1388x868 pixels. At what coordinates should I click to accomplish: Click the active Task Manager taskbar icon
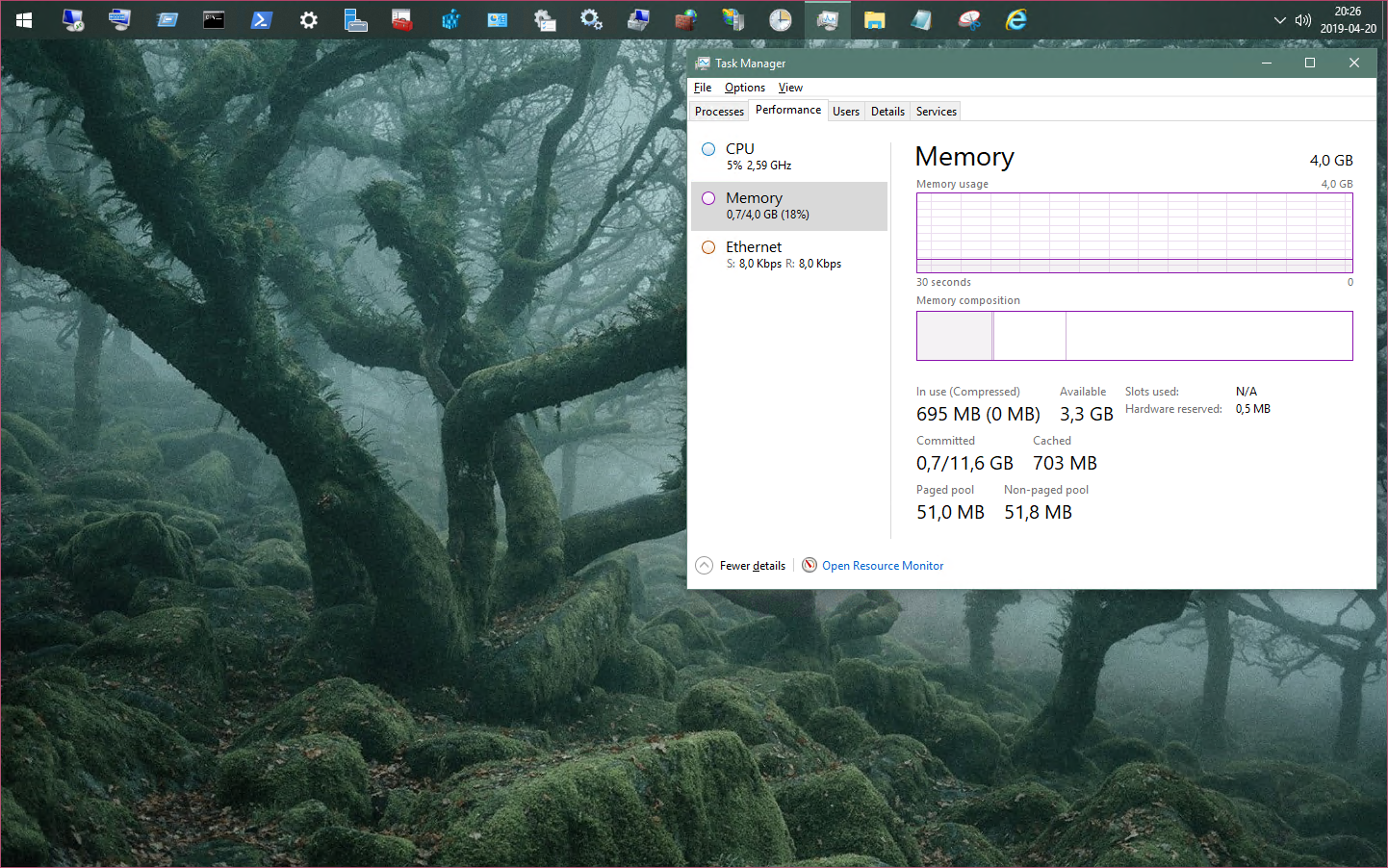827,19
